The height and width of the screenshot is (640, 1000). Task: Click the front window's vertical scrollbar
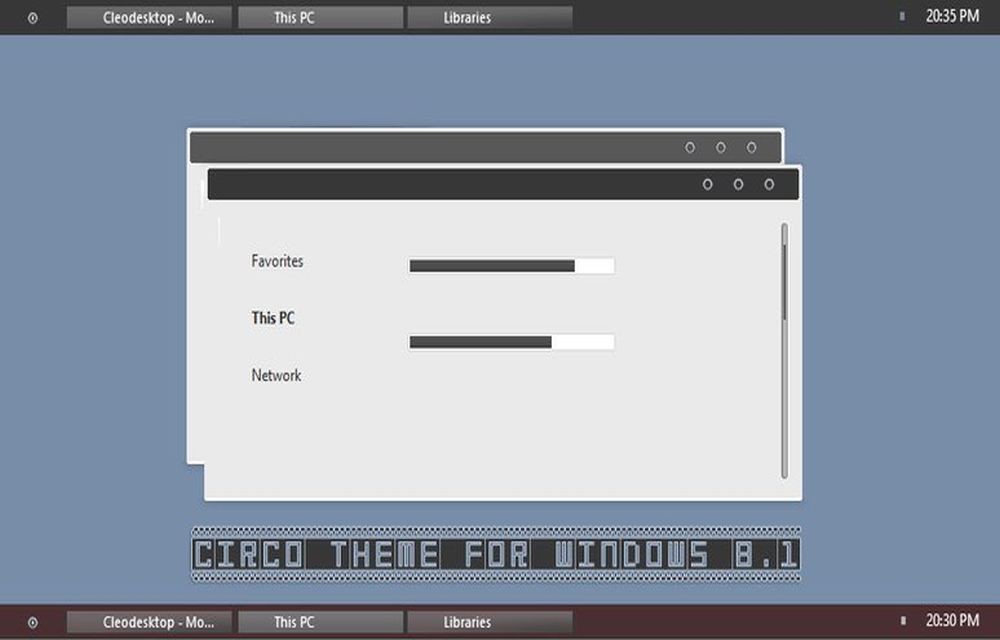coord(784,351)
